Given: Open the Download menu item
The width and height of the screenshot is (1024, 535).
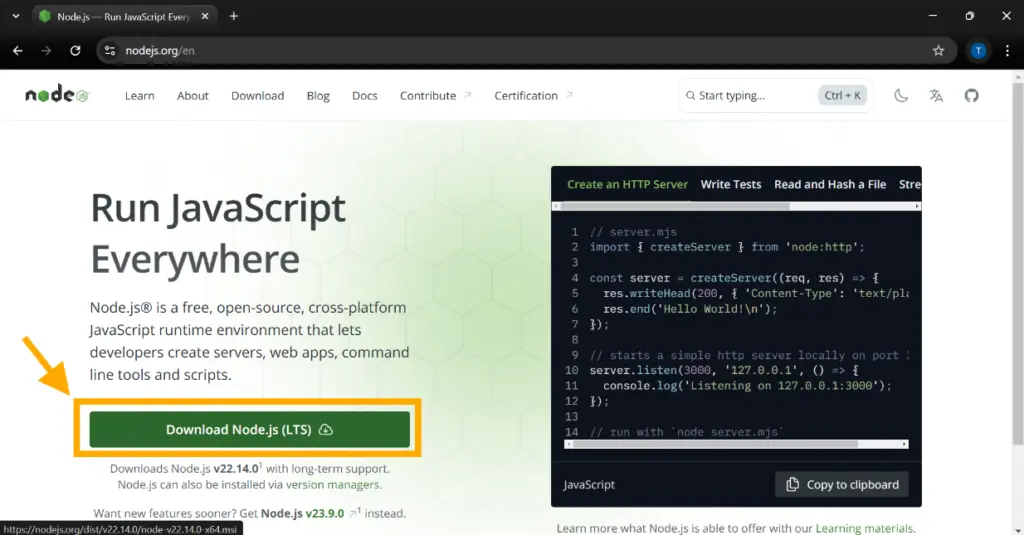Looking at the screenshot, I should point(257,95).
